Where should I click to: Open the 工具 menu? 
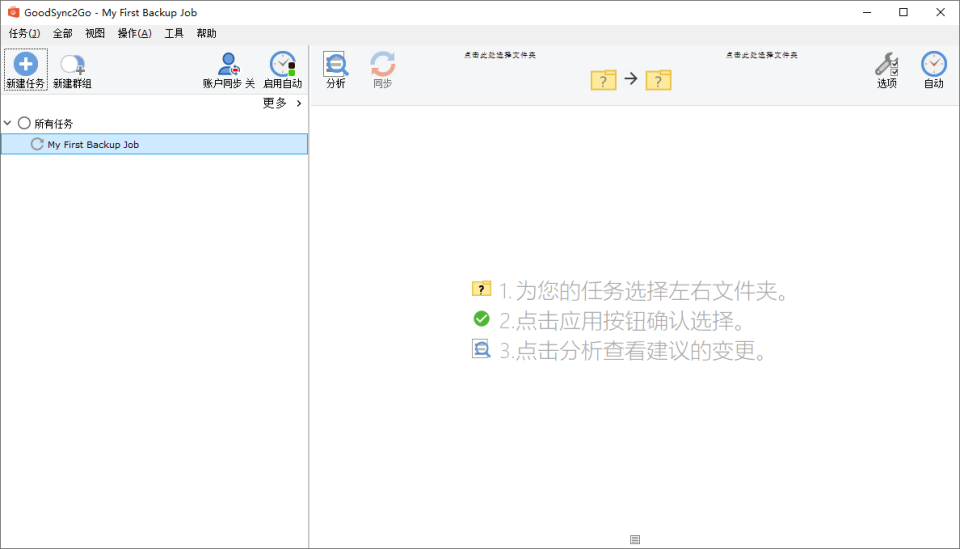click(174, 33)
